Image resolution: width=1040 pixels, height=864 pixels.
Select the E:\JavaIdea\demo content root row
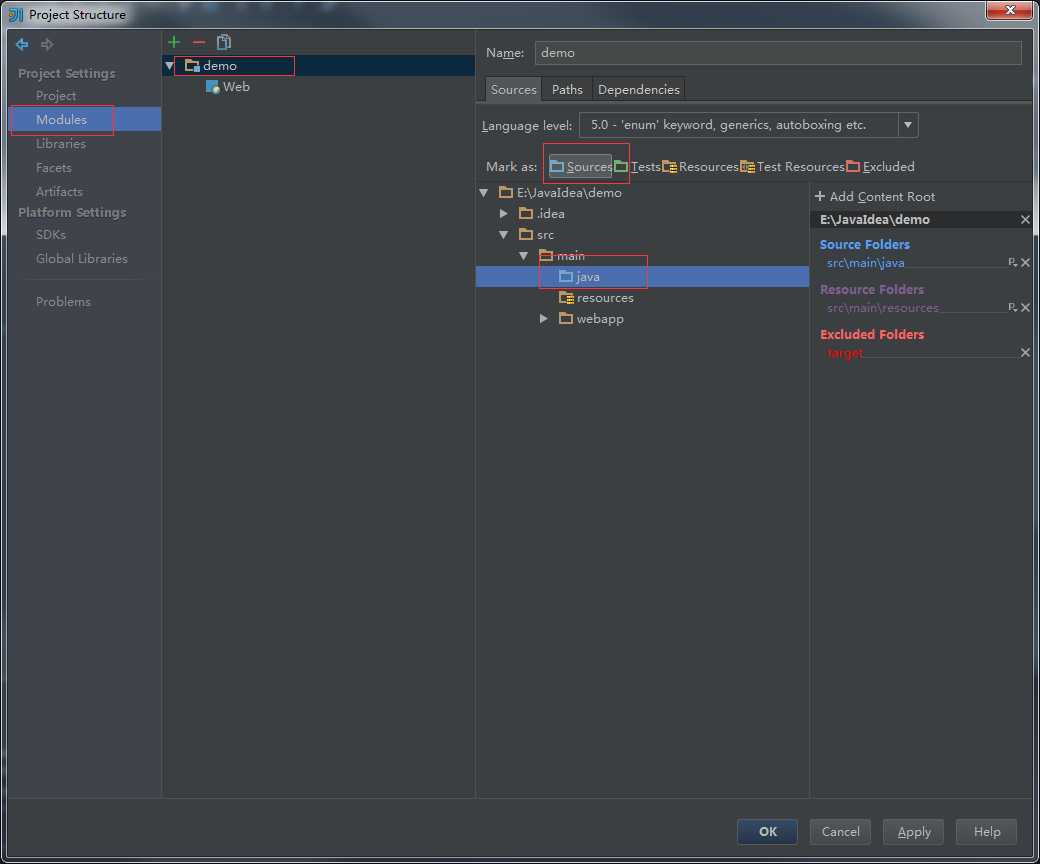pos(560,193)
